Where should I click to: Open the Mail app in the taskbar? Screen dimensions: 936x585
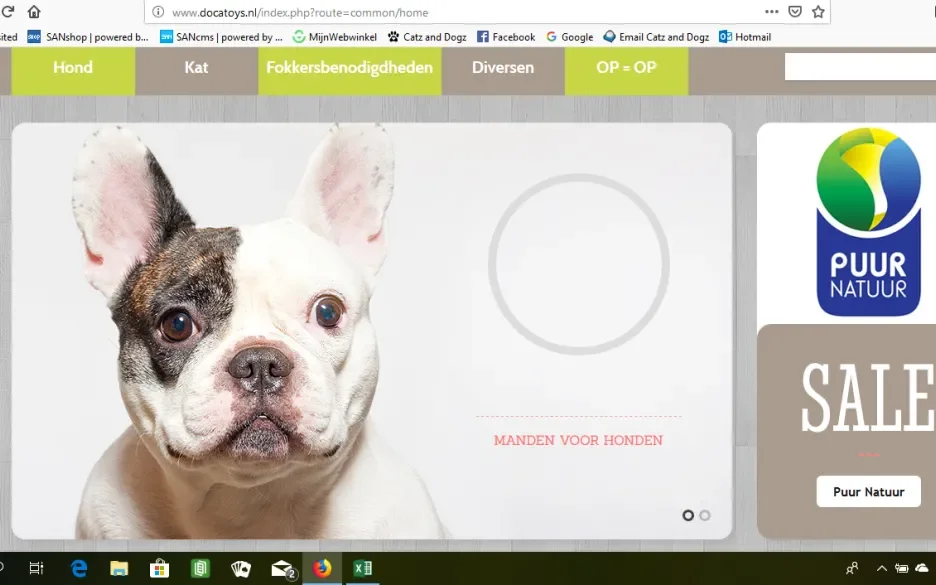tap(283, 569)
